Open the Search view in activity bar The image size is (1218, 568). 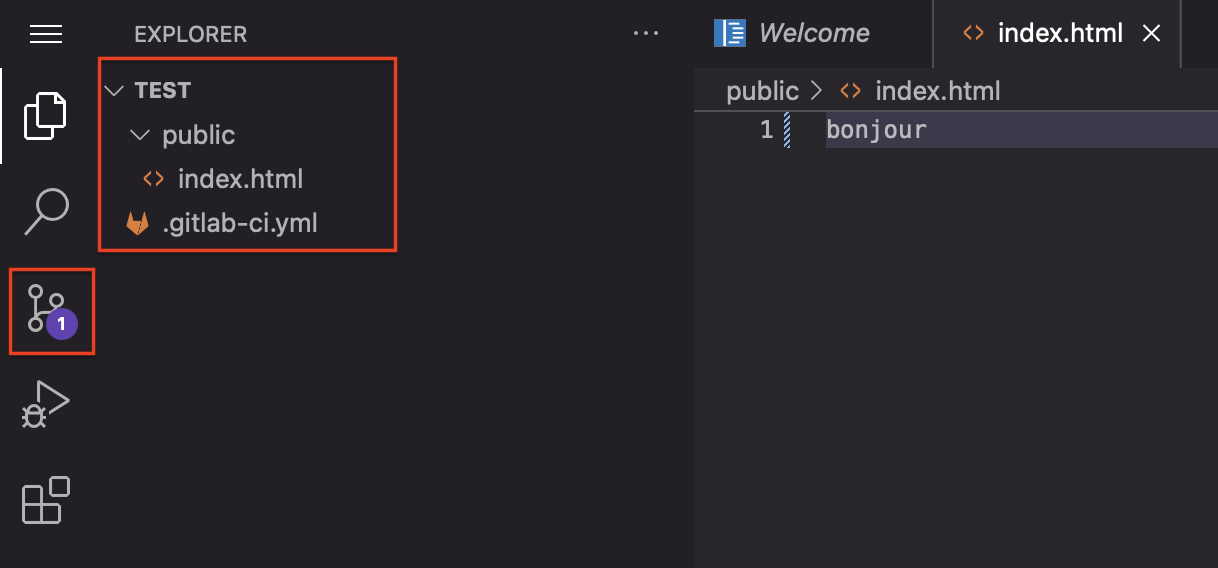click(x=46, y=211)
